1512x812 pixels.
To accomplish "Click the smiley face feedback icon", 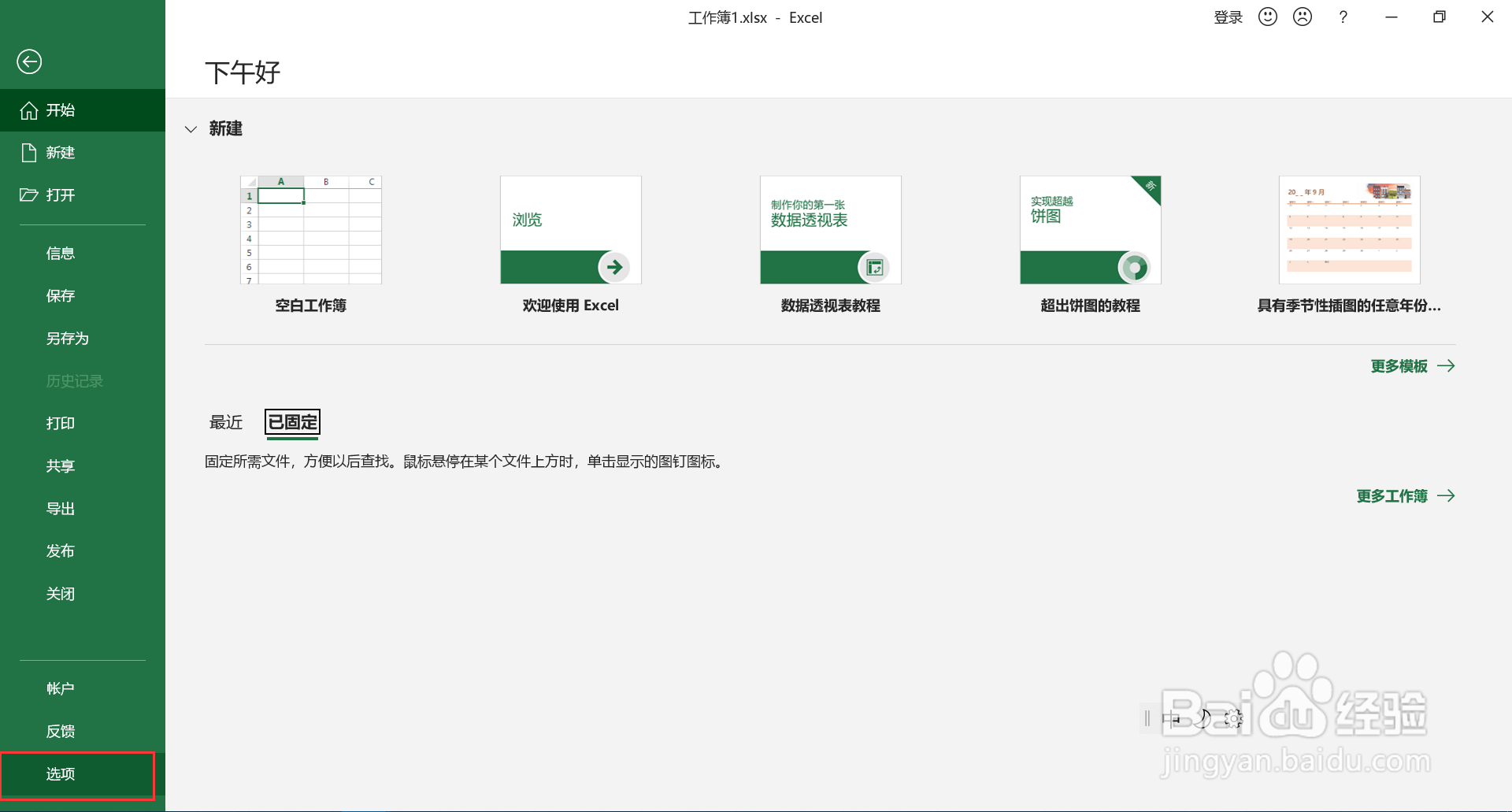I will coord(1268,17).
